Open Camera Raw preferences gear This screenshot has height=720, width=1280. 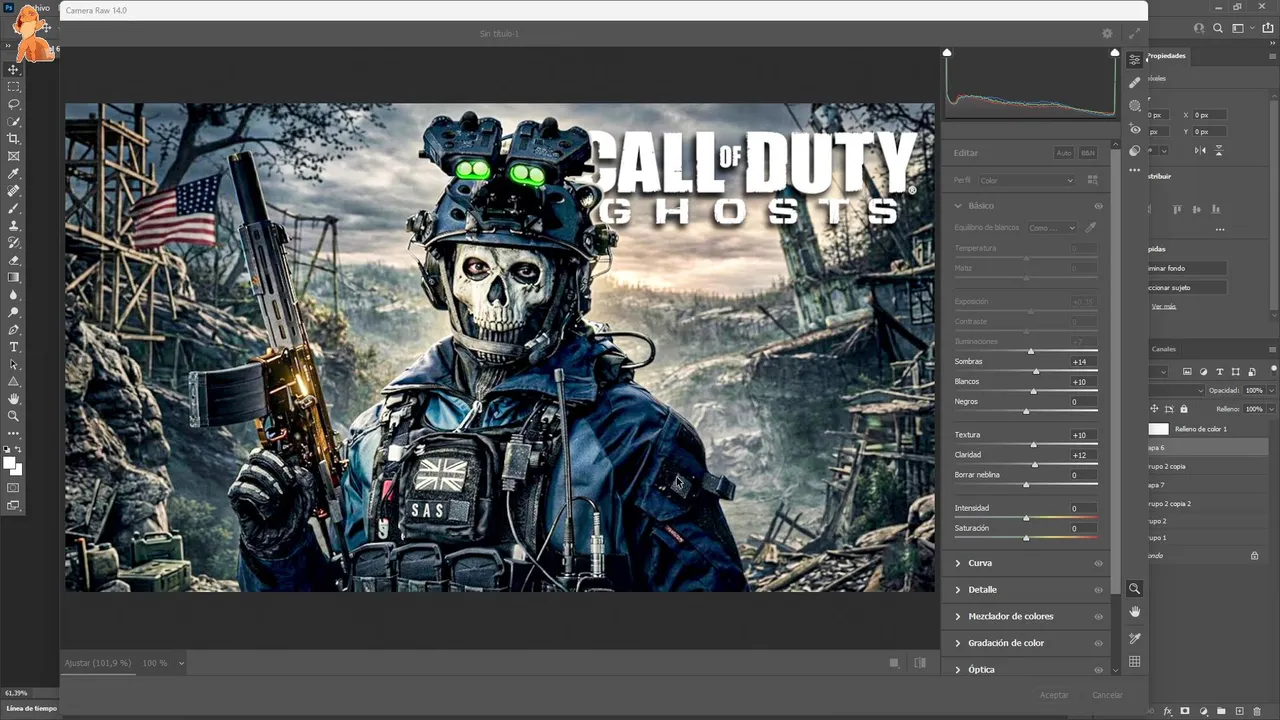point(1107,33)
